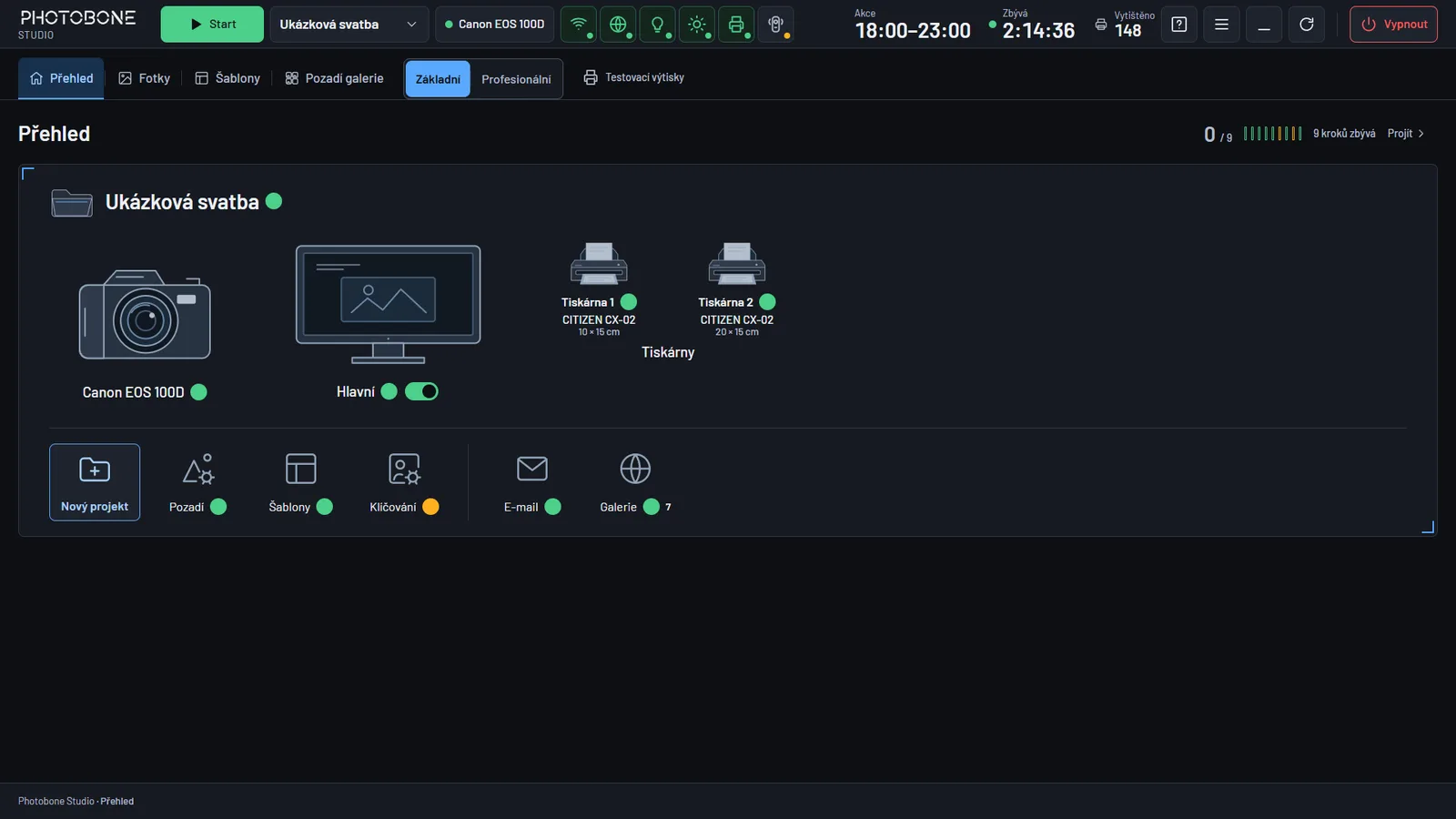
Task: Switch to the Fotky tab
Action: 145,78
